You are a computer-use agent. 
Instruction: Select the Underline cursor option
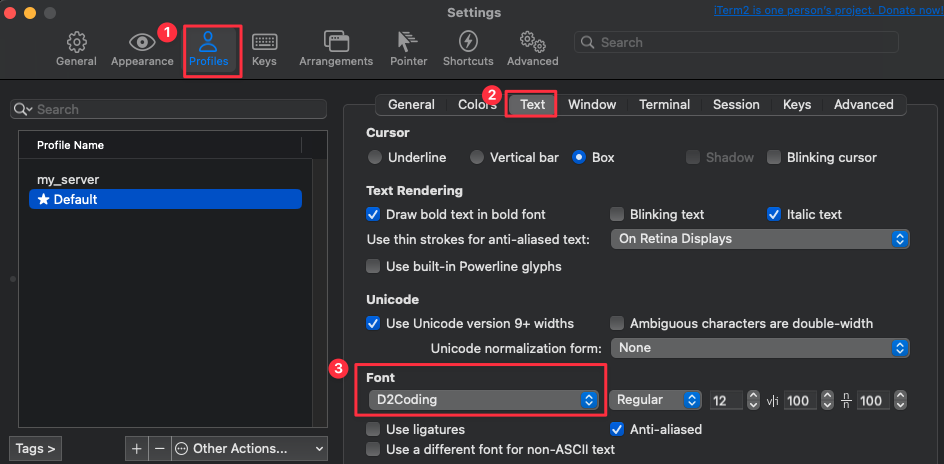point(374,158)
